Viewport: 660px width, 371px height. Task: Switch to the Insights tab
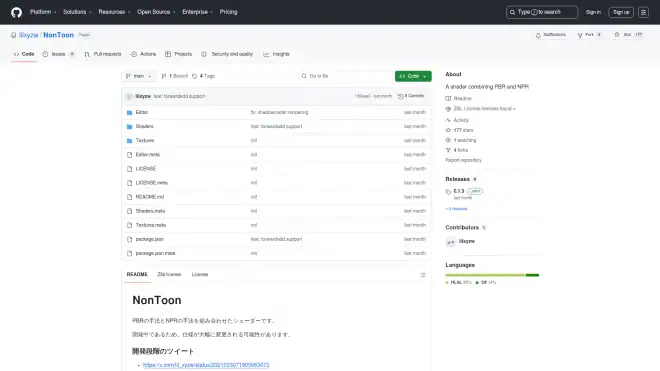[276, 54]
